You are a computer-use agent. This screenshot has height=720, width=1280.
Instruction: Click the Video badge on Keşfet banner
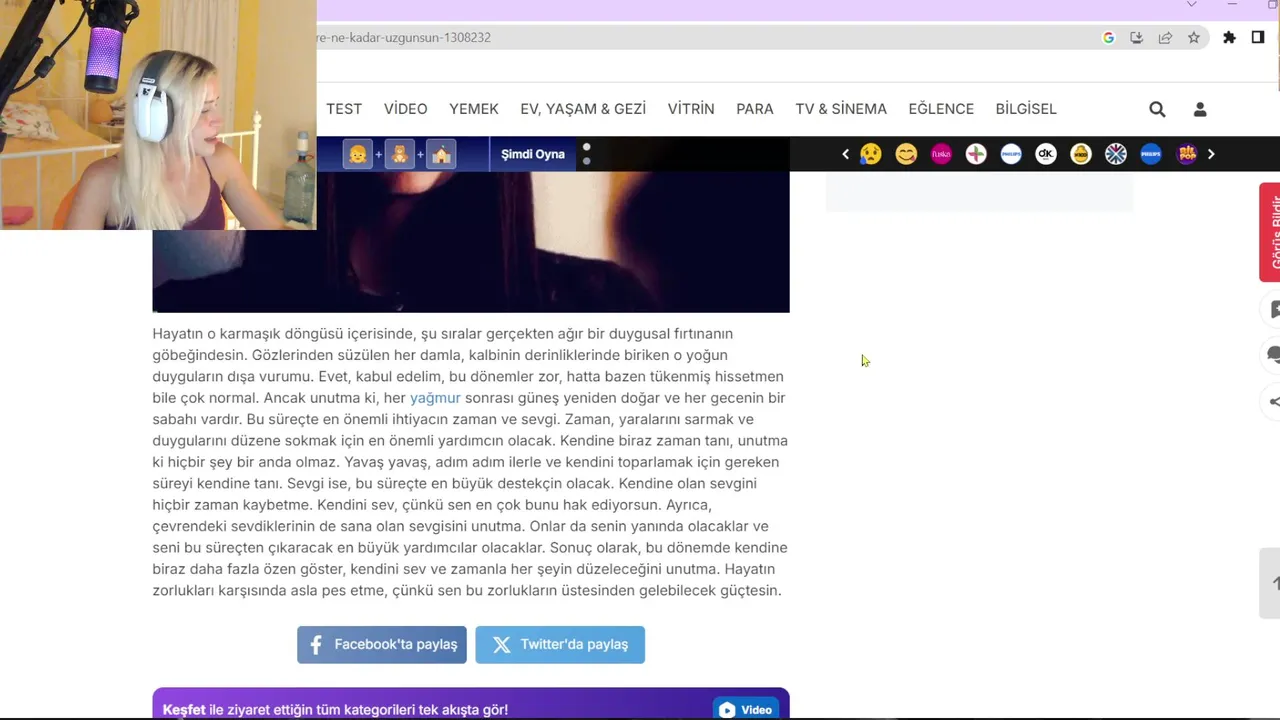pos(746,709)
